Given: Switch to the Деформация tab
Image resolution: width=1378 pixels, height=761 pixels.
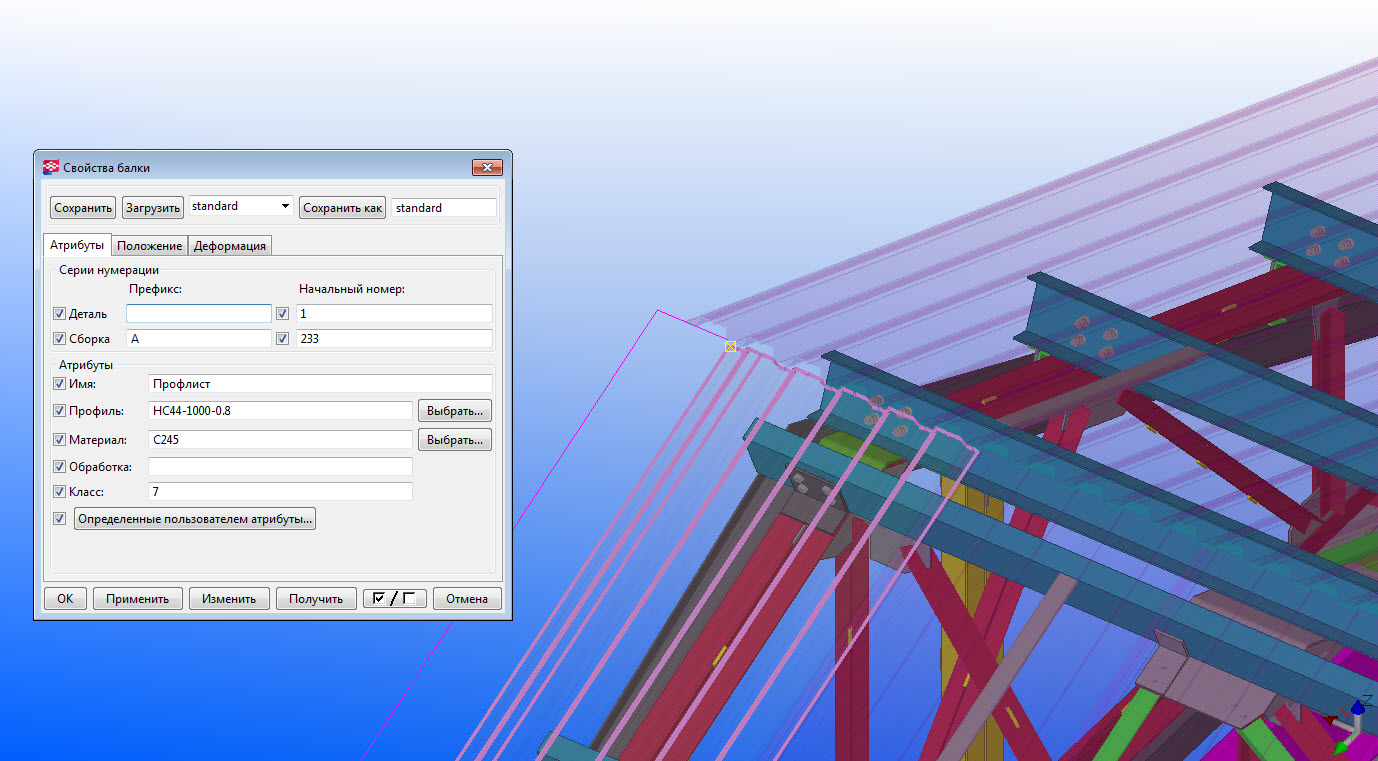Looking at the screenshot, I should [x=229, y=246].
